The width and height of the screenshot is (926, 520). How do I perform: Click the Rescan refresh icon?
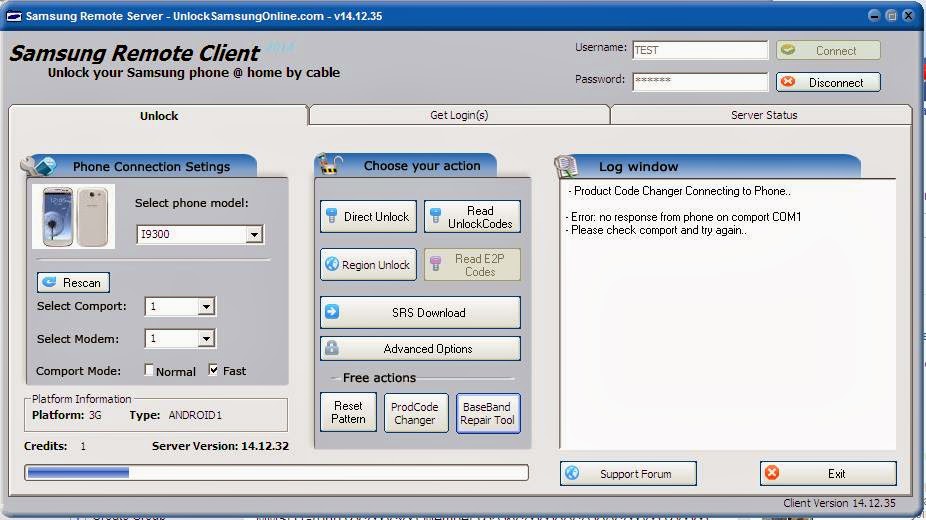pos(49,282)
